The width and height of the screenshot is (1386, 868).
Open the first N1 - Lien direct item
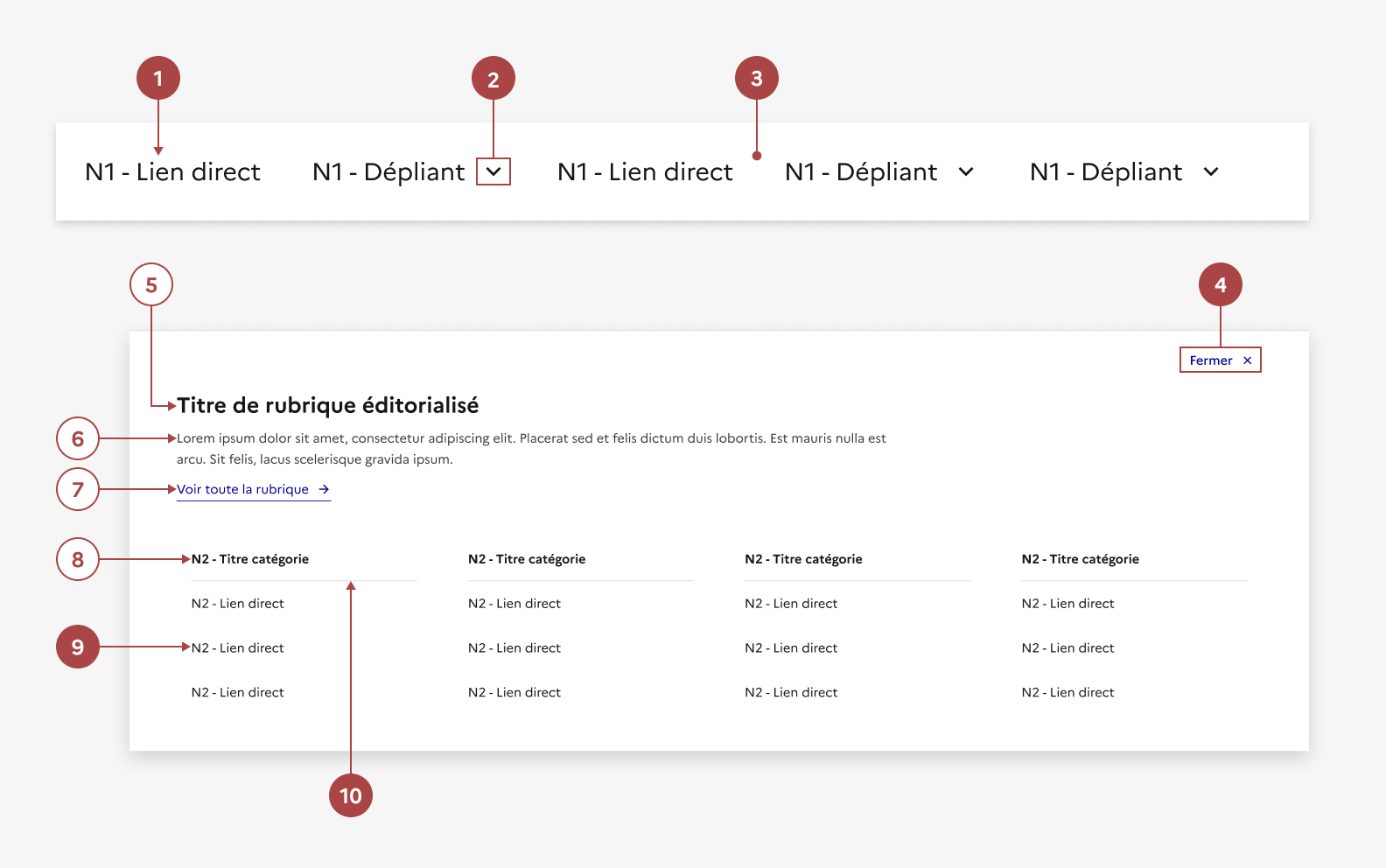pyautogui.click(x=172, y=171)
